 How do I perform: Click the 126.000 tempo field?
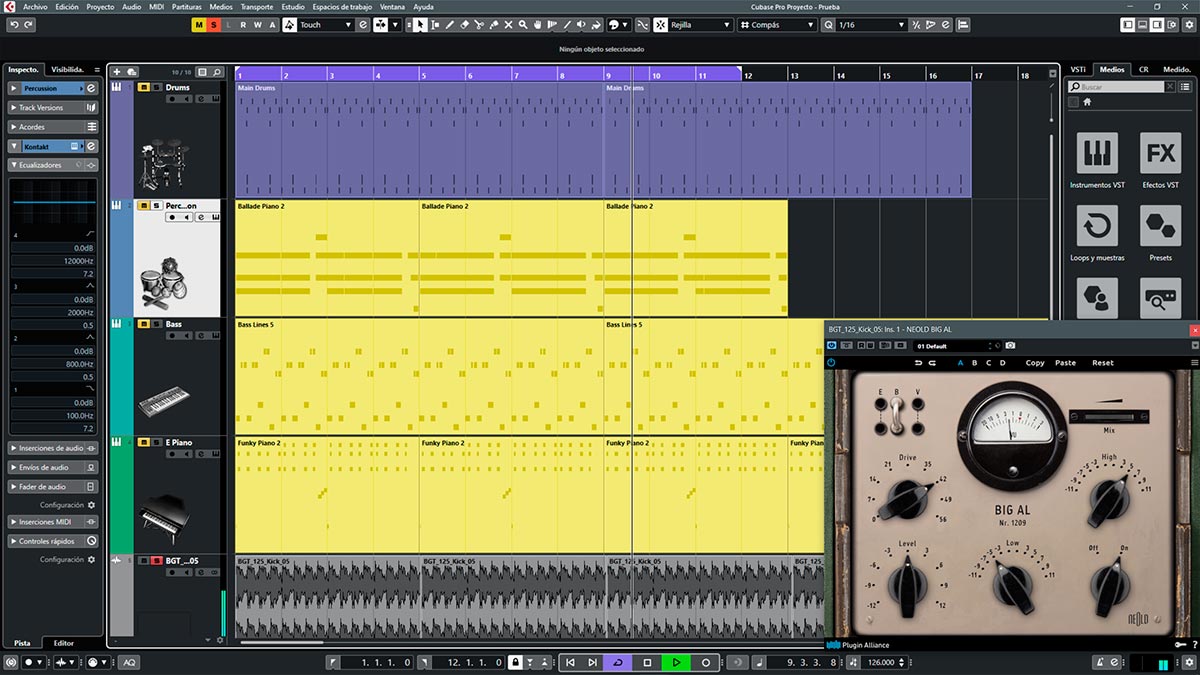881,662
